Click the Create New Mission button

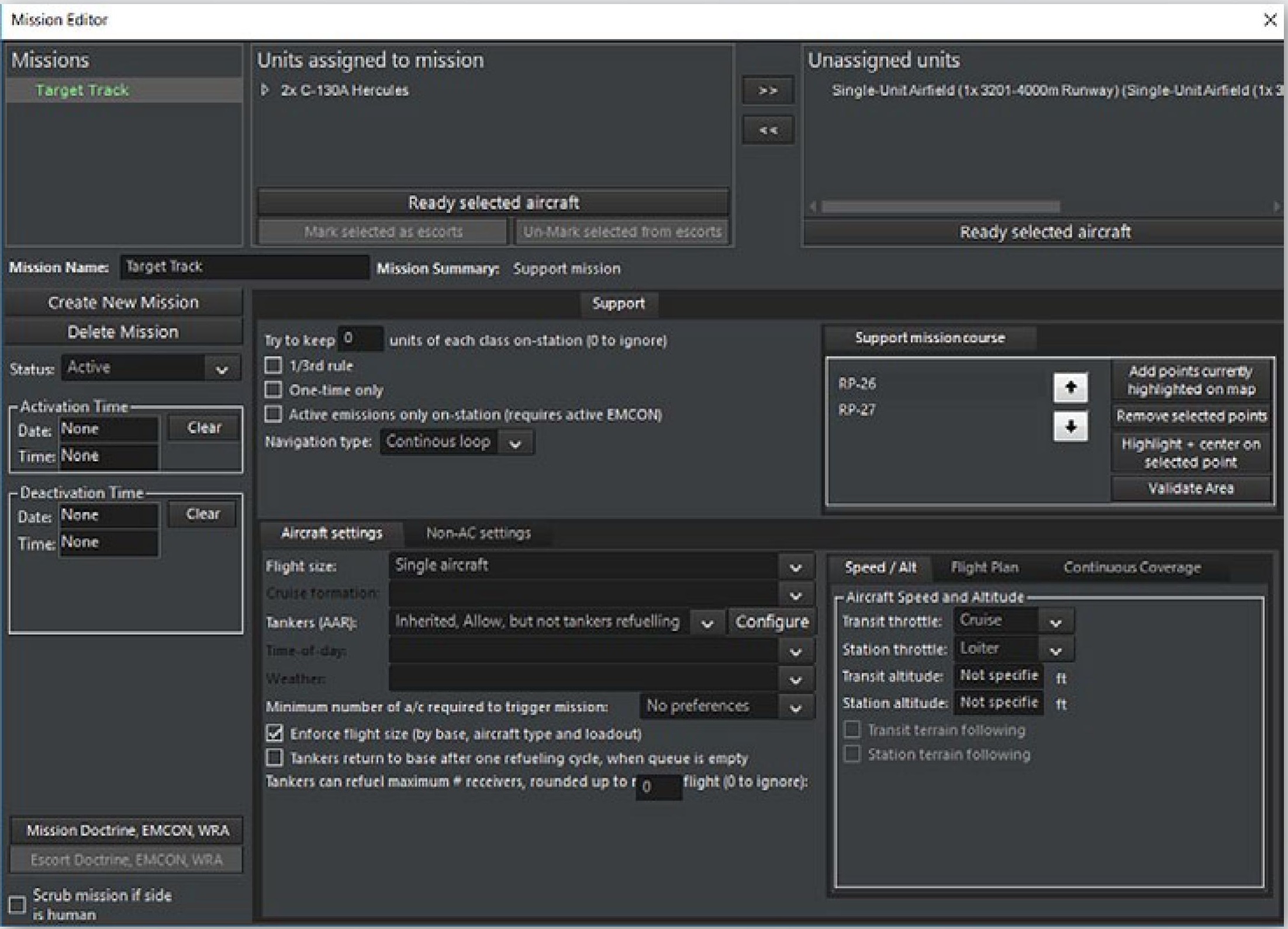123,302
